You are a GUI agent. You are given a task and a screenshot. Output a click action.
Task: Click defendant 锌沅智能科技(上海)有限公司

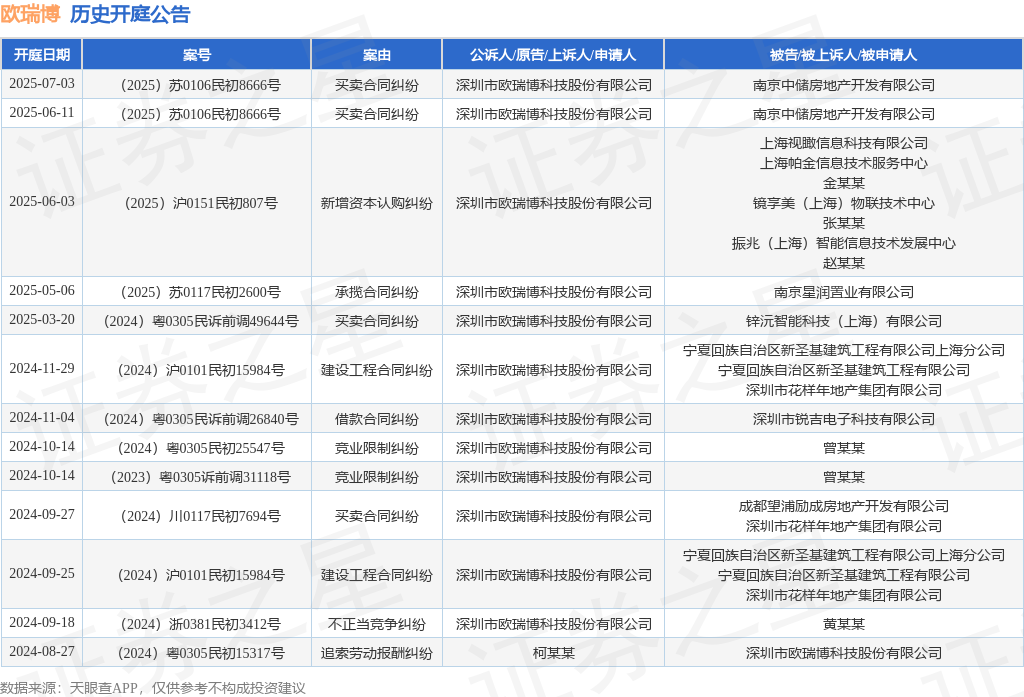point(844,321)
